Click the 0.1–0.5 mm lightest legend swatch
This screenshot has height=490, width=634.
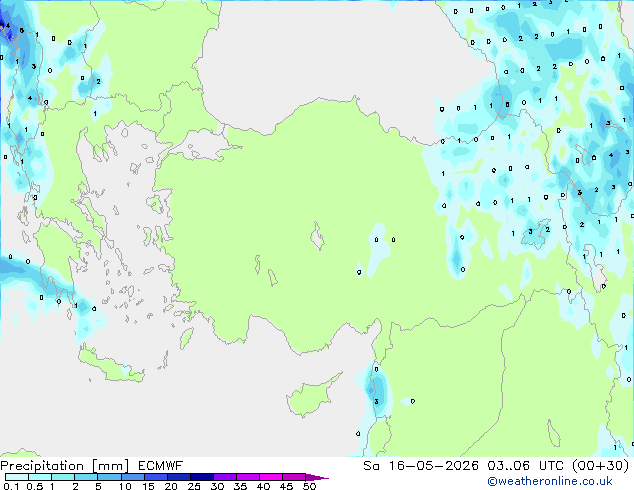tap(17, 477)
